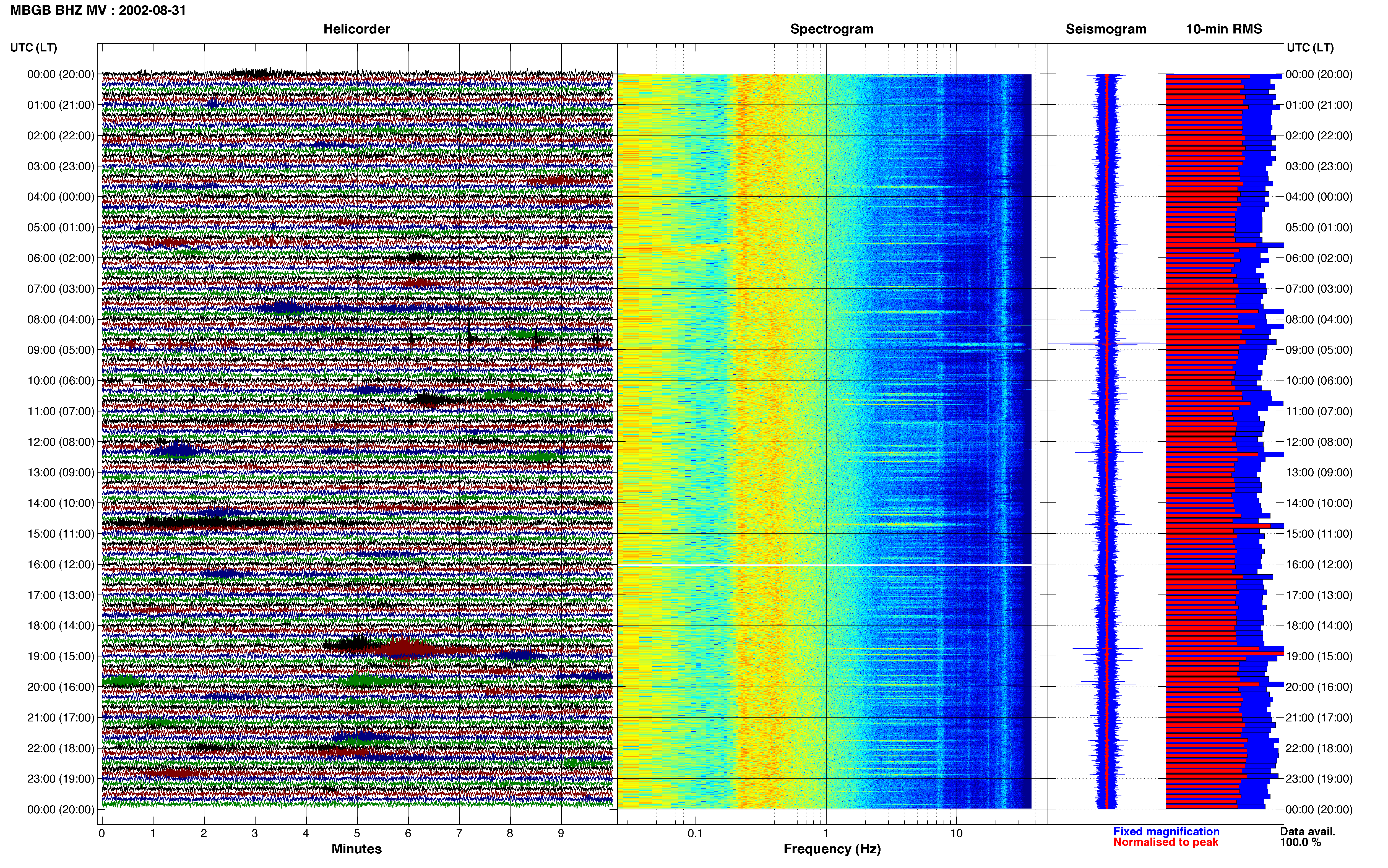Click the '100.0 %' data availability value
The width and height of the screenshot is (1388, 868).
(1300, 843)
